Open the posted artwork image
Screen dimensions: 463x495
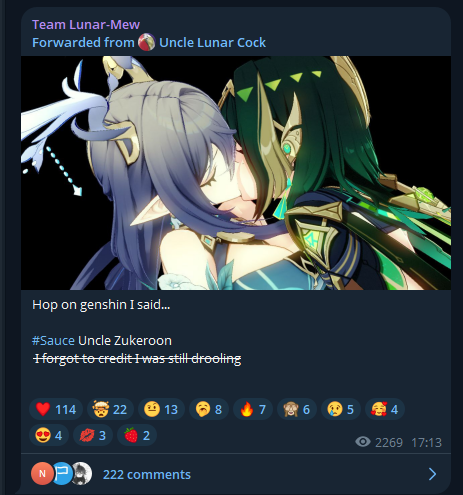[x=236, y=173]
